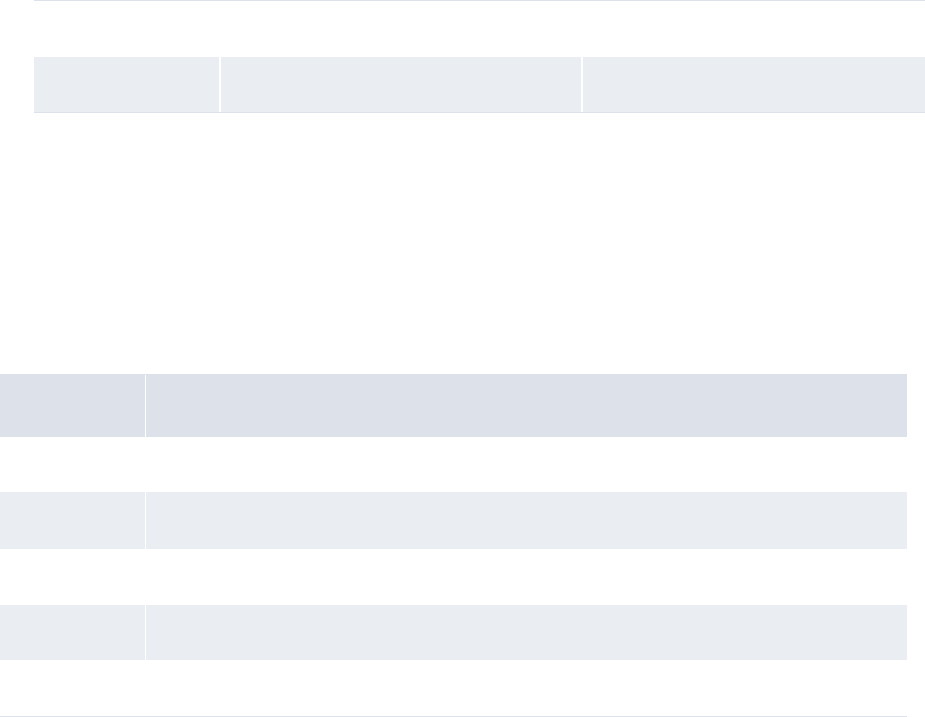Click column divider between top table's right cells

click(x=581, y=84)
